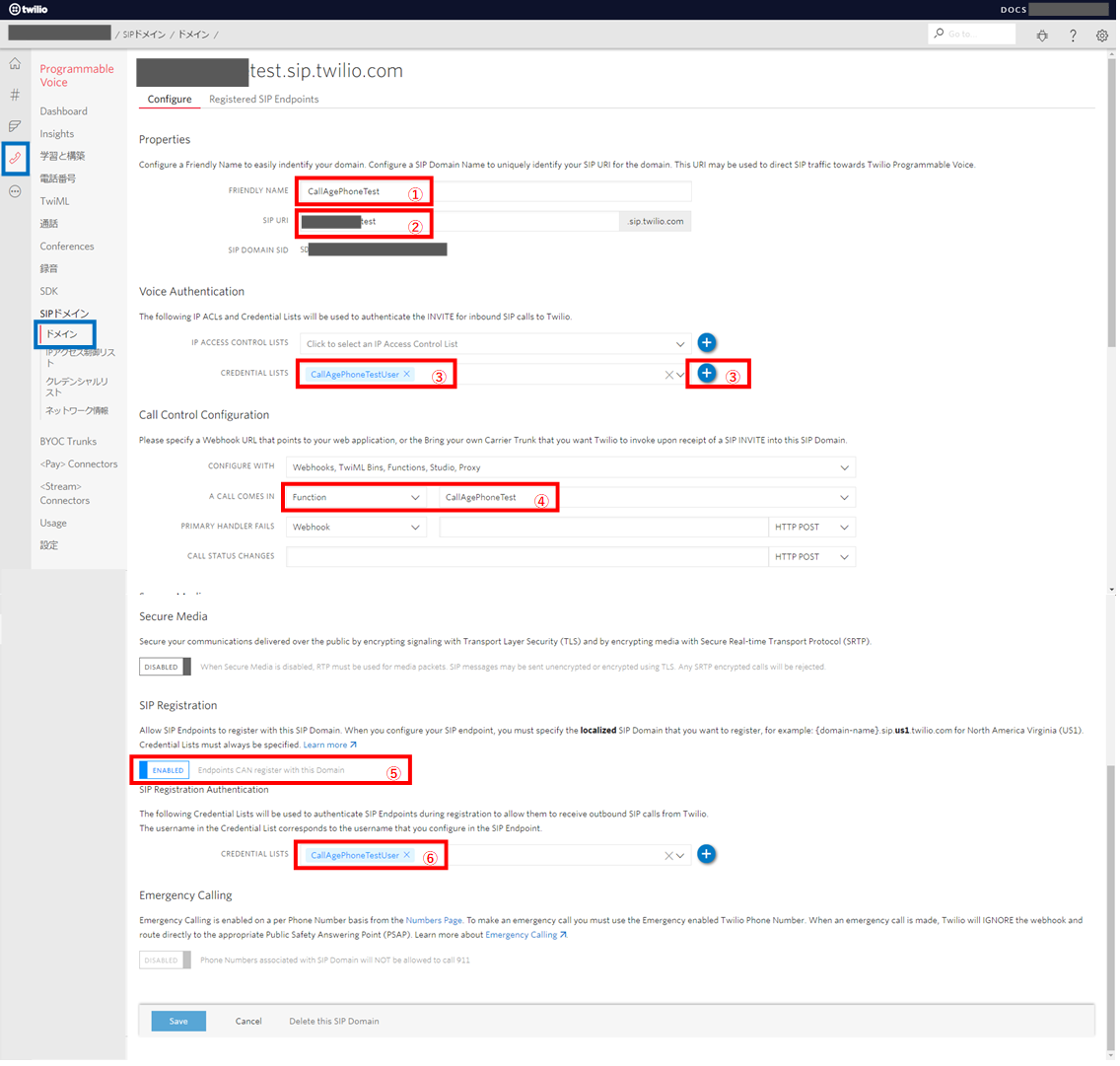Open the Numbers Page link
The height and width of the screenshot is (1066, 1120).
[435, 922]
